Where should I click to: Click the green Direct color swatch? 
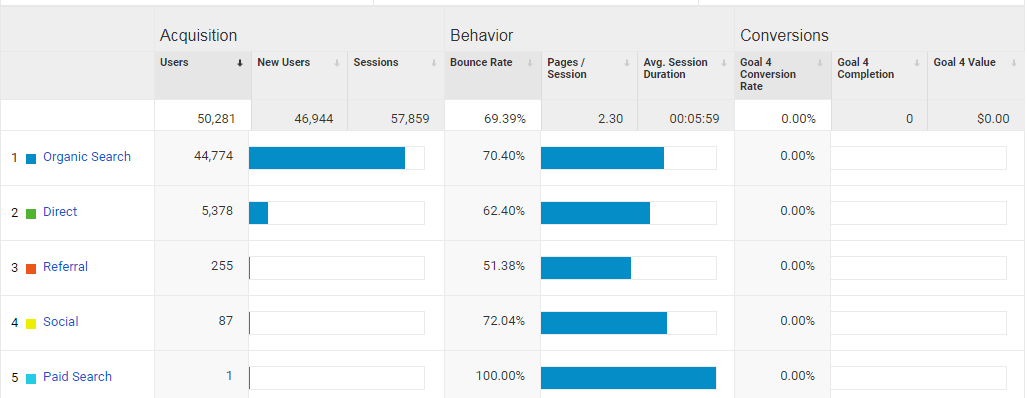pyautogui.click(x=31, y=213)
